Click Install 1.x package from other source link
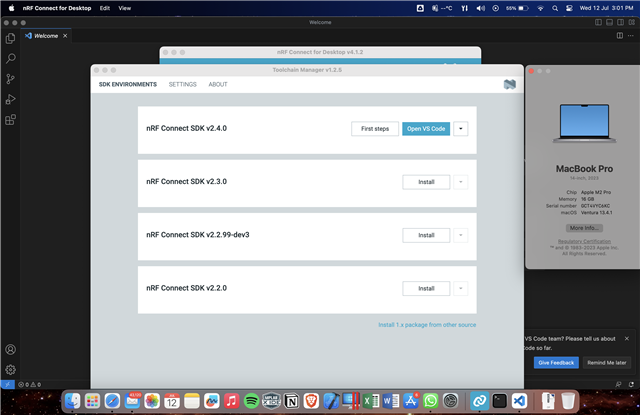Screen dimensions: 640x415 click(x=427, y=325)
